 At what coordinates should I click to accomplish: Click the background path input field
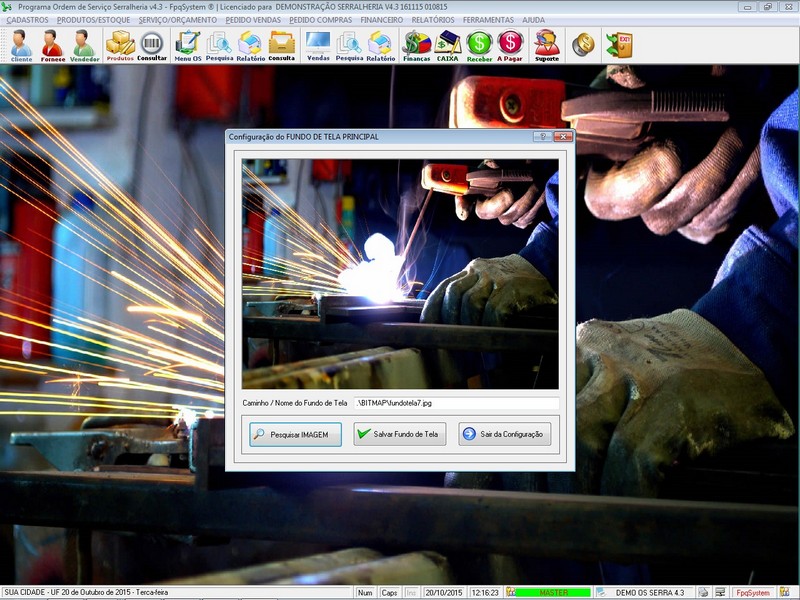[x=456, y=403]
